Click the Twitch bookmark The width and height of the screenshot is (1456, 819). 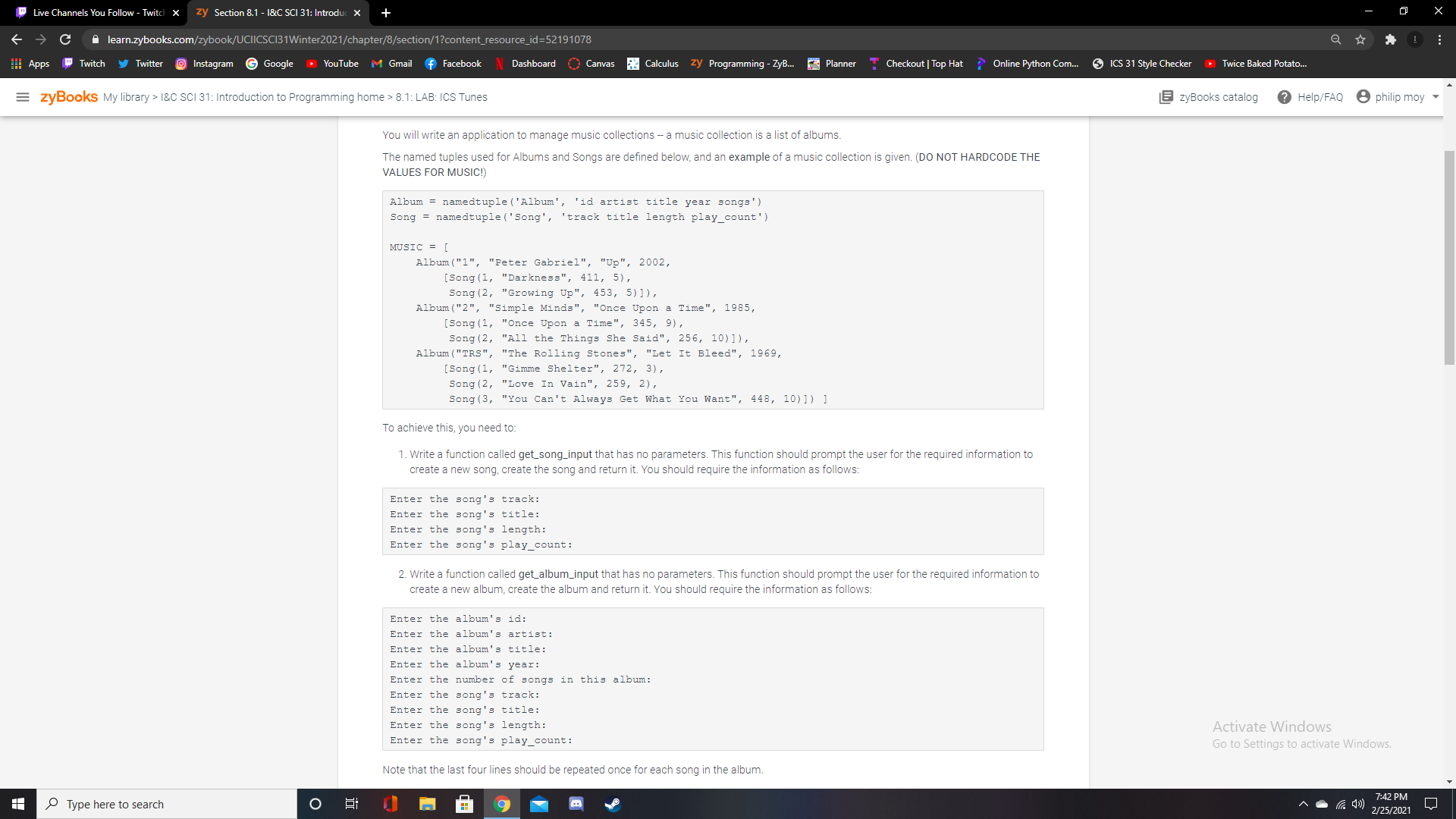point(83,64)
